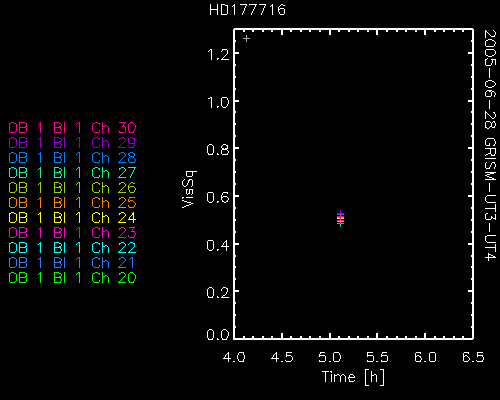Viewport: 500px width, 400px height.
Task: Select the blue Ch 28 legend entry
Action: (72, 158)
